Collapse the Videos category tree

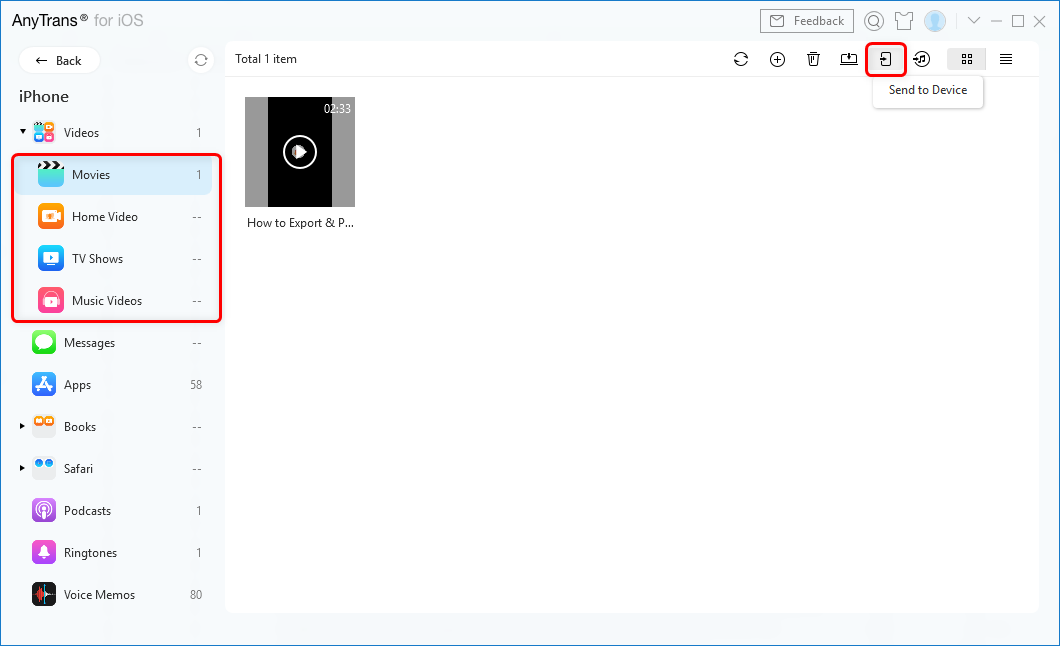(23, 132)
